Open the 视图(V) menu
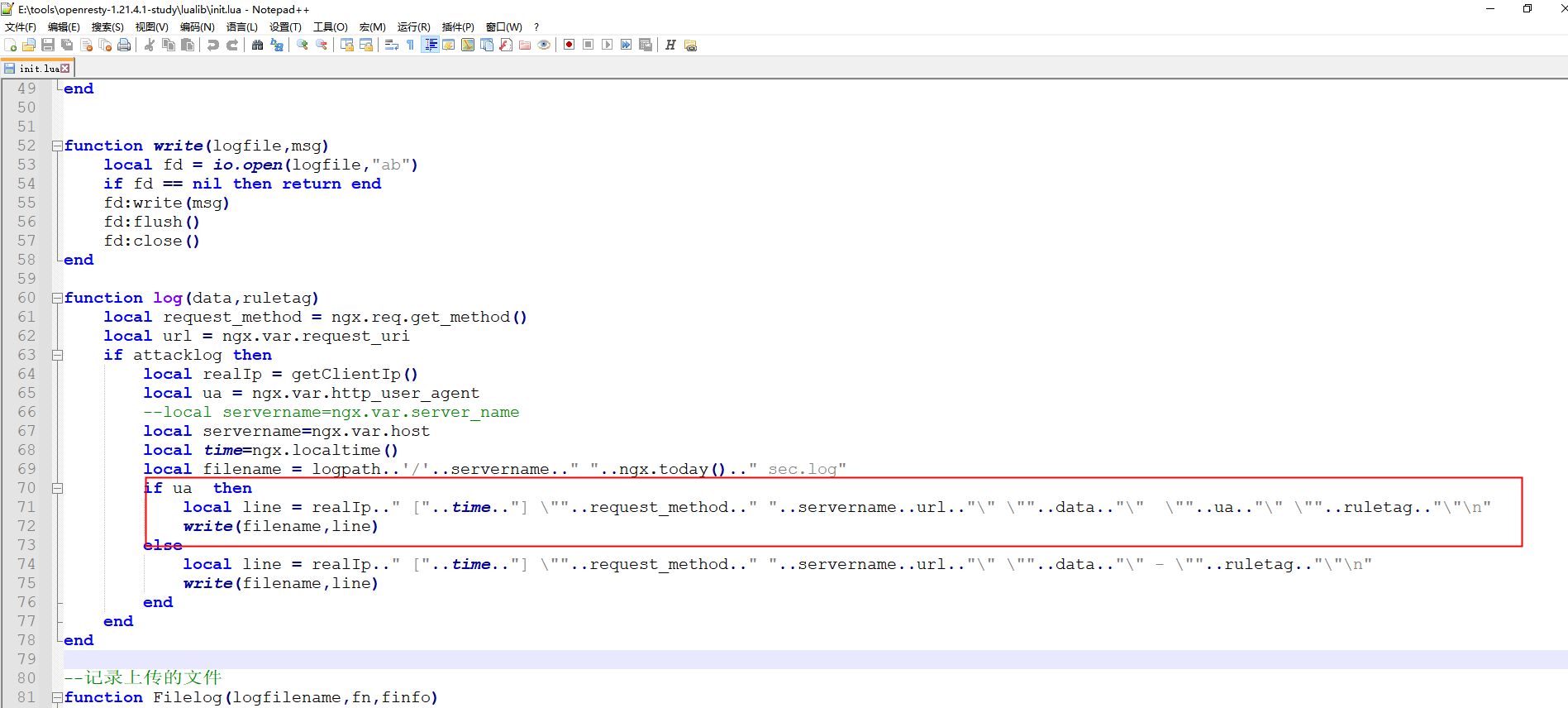 click(x=152, y=27)
